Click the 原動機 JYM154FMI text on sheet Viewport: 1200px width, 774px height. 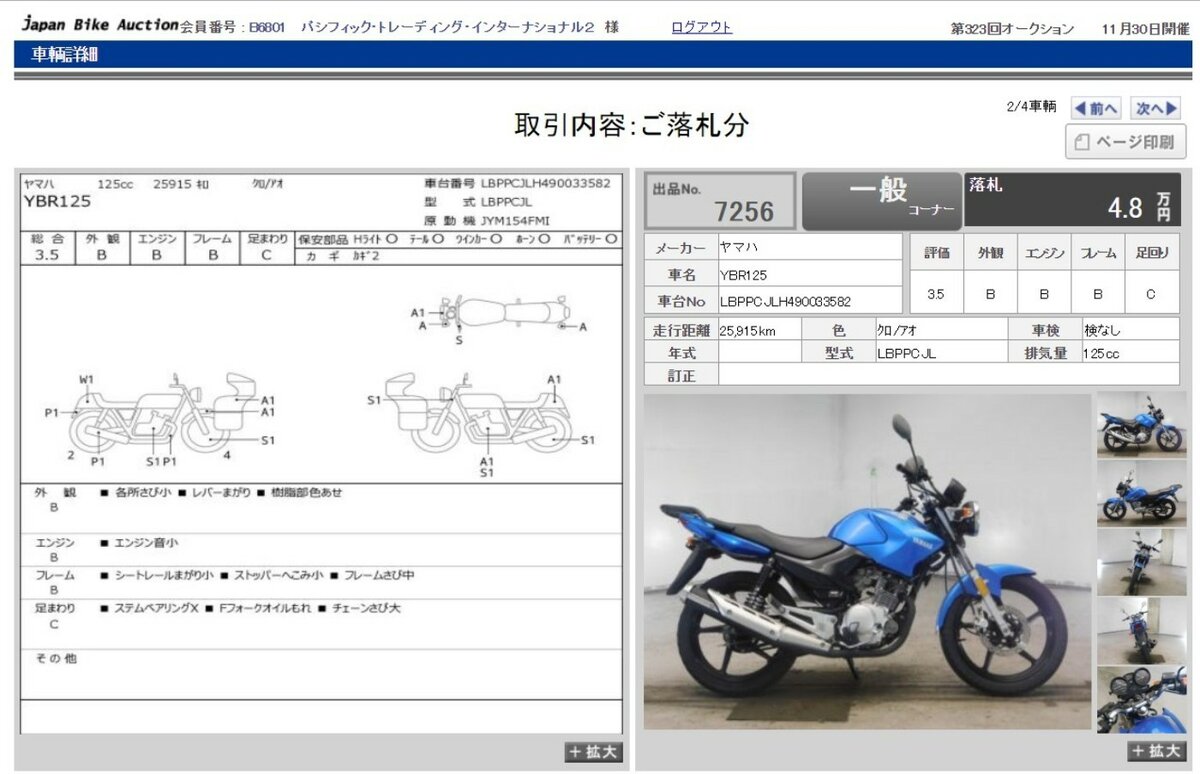click(x=487, y=220)
